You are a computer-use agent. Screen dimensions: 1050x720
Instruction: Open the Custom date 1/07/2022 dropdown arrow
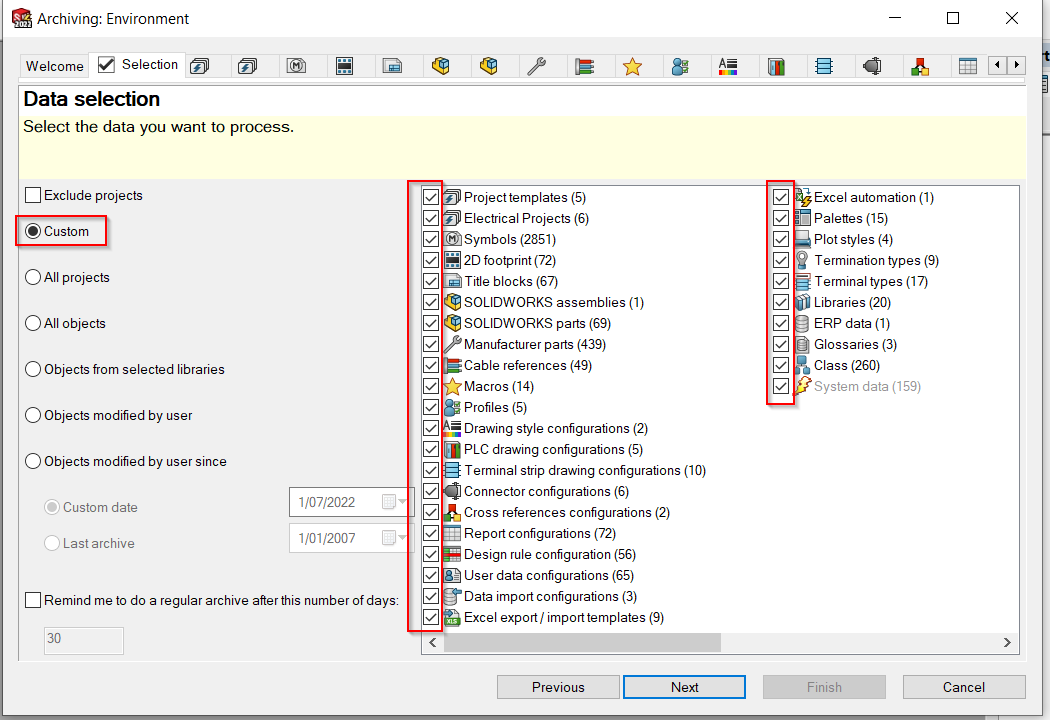coord(403,502)
